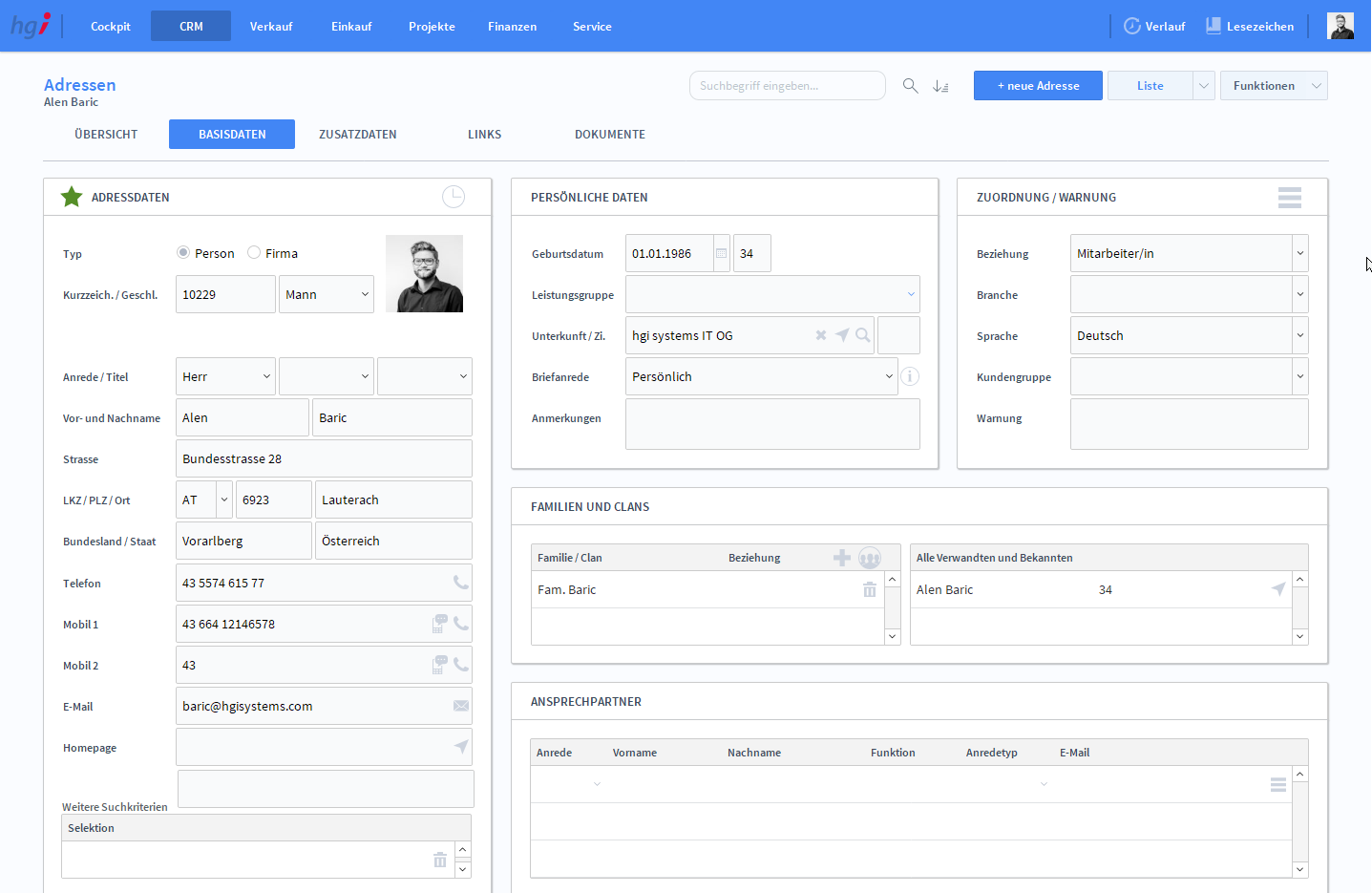Click the sort order icon next to search
The width and height of the screenshot is (1372, 893).
(x=940, y=86)
